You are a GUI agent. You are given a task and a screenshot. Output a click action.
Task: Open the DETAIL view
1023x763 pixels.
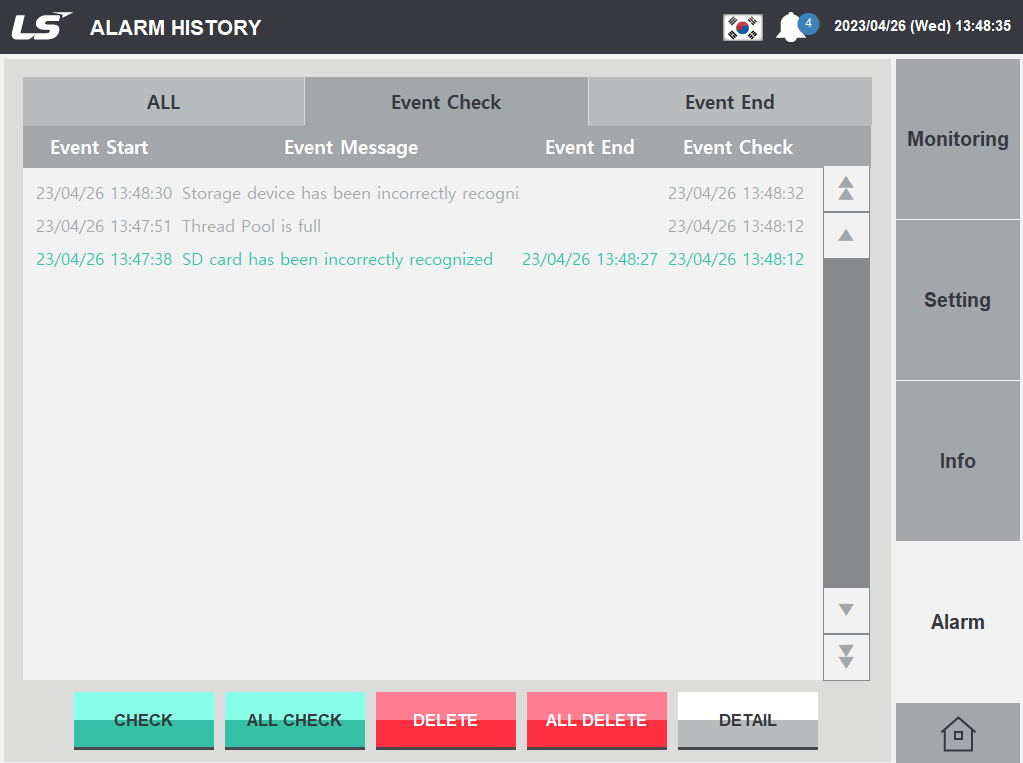tap(747, 719)
